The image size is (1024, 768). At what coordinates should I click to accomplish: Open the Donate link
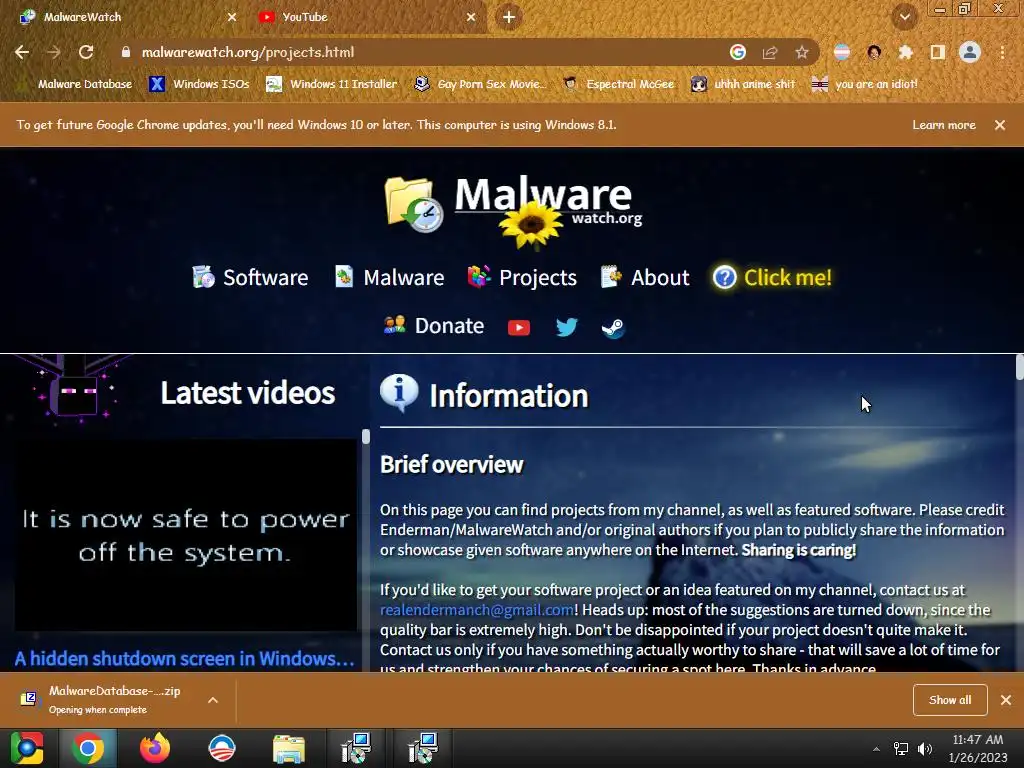tap(434, 326)
